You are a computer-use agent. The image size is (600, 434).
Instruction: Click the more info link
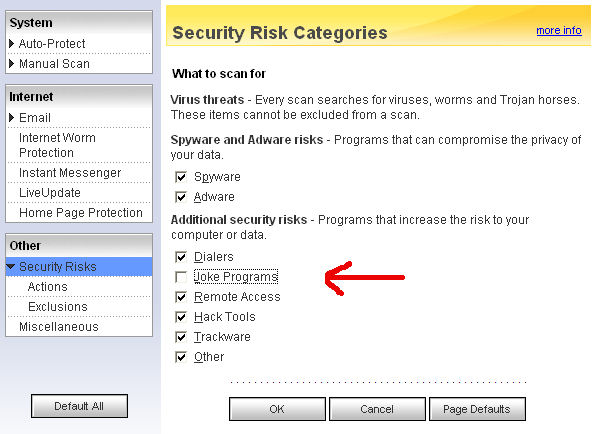[x=558, y=30]
